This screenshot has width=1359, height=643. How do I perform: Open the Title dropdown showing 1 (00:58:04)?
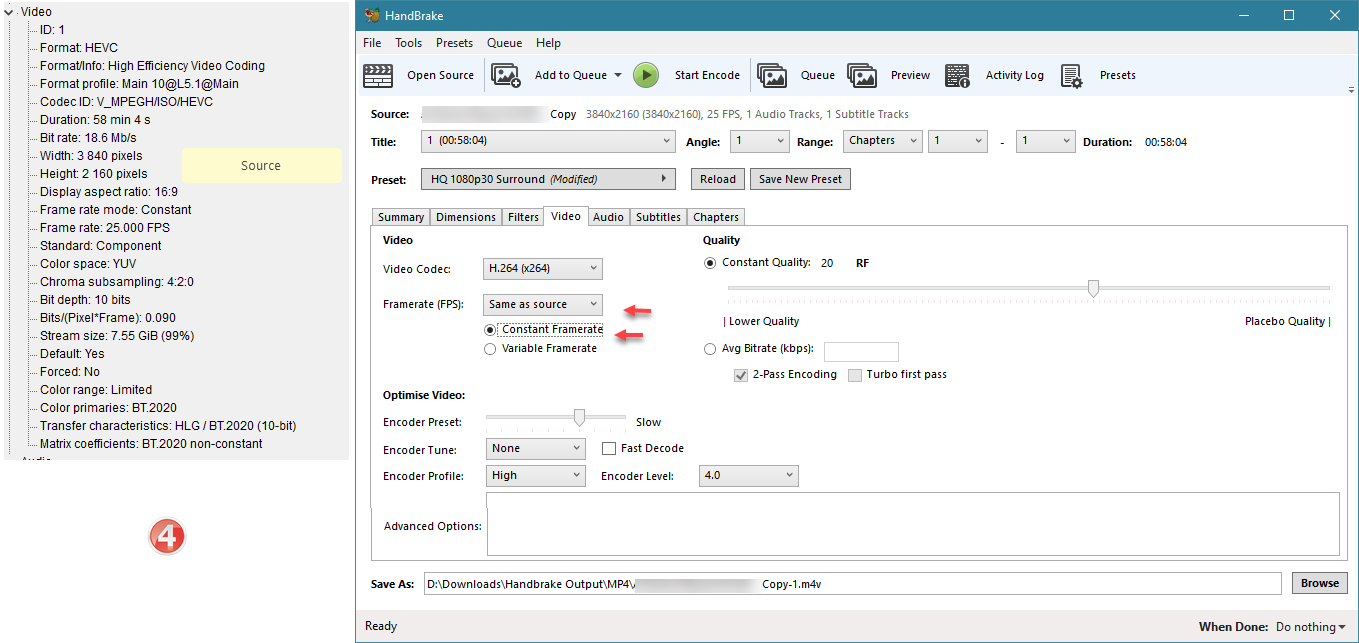tap(548, 141)
